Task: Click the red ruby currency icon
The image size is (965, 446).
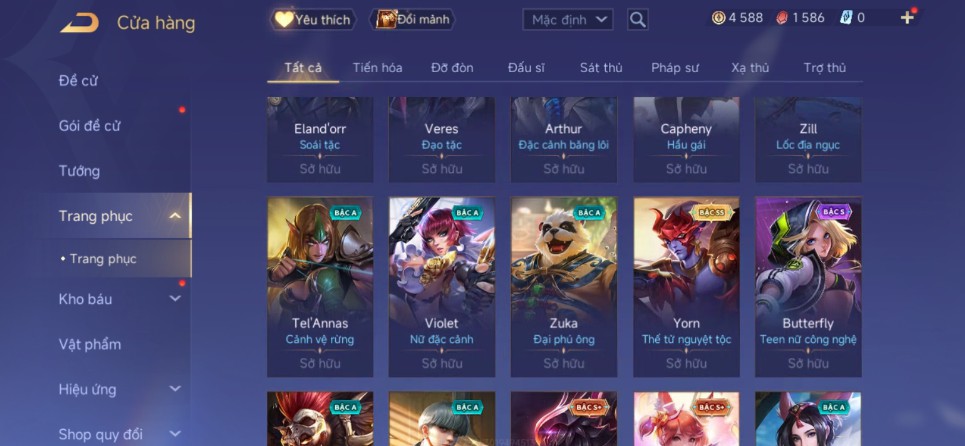Action: [782, 18]
